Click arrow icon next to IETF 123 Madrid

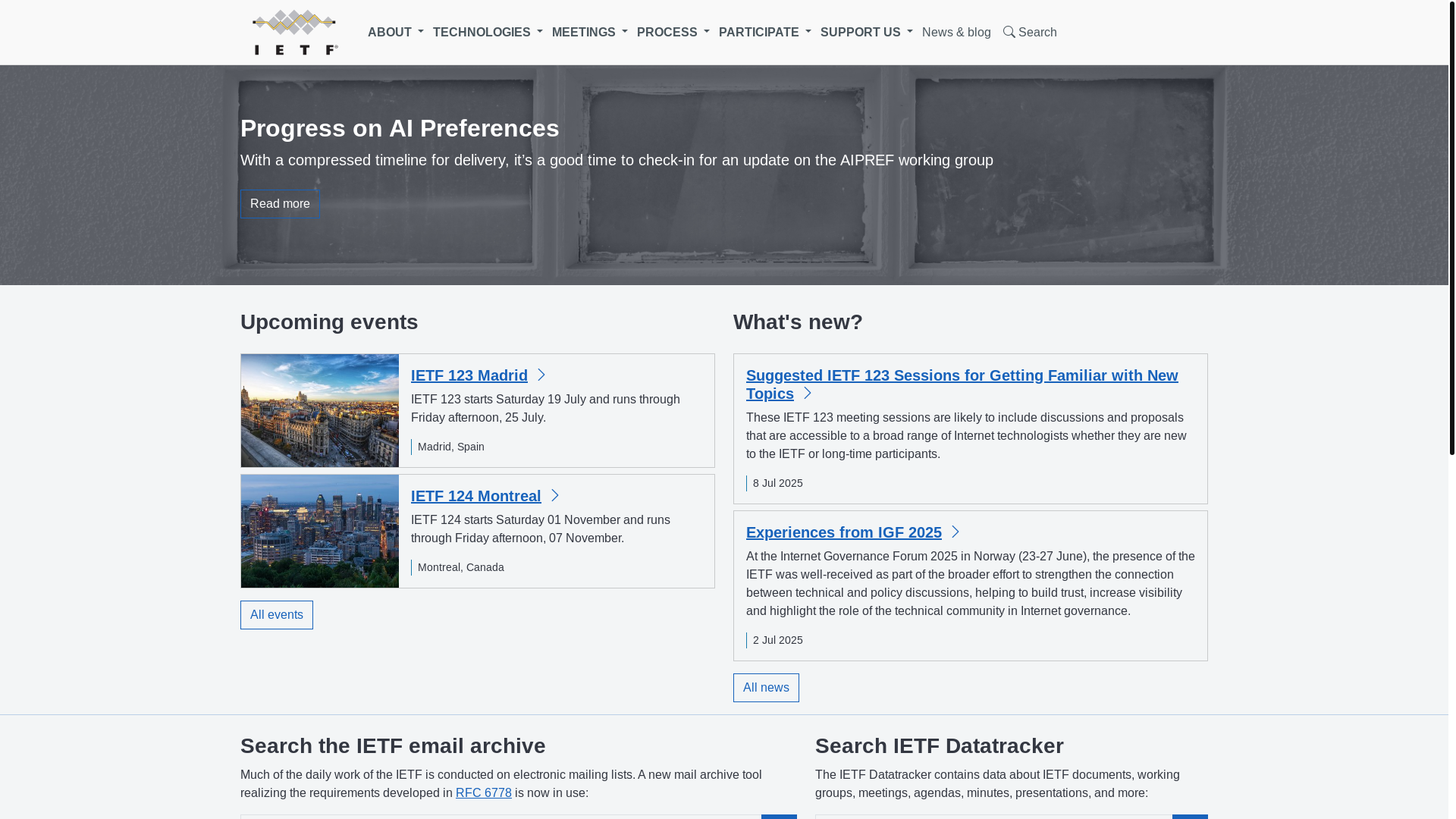(541, 375)
